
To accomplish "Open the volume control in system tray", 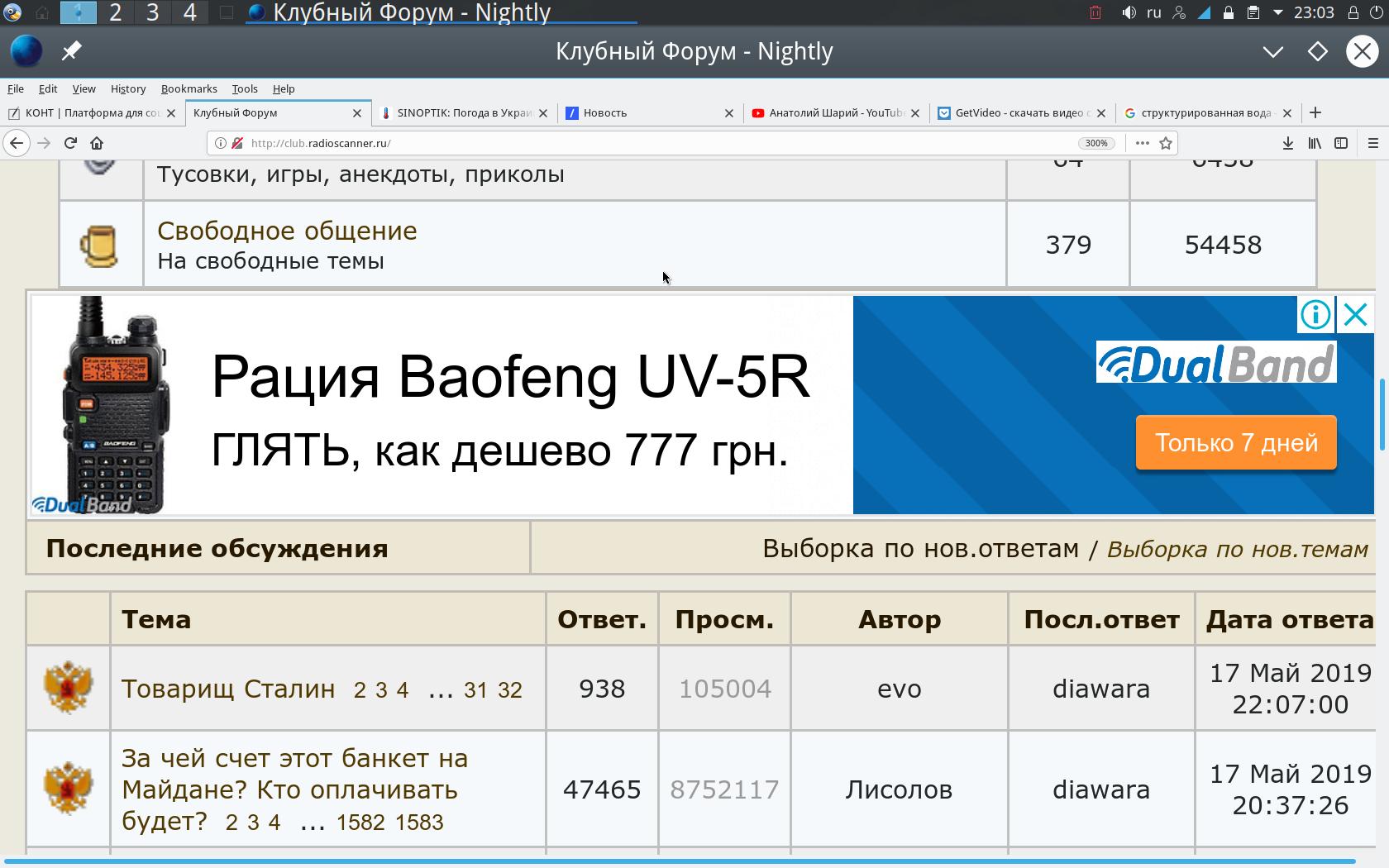I will [x=1129, y=12].
